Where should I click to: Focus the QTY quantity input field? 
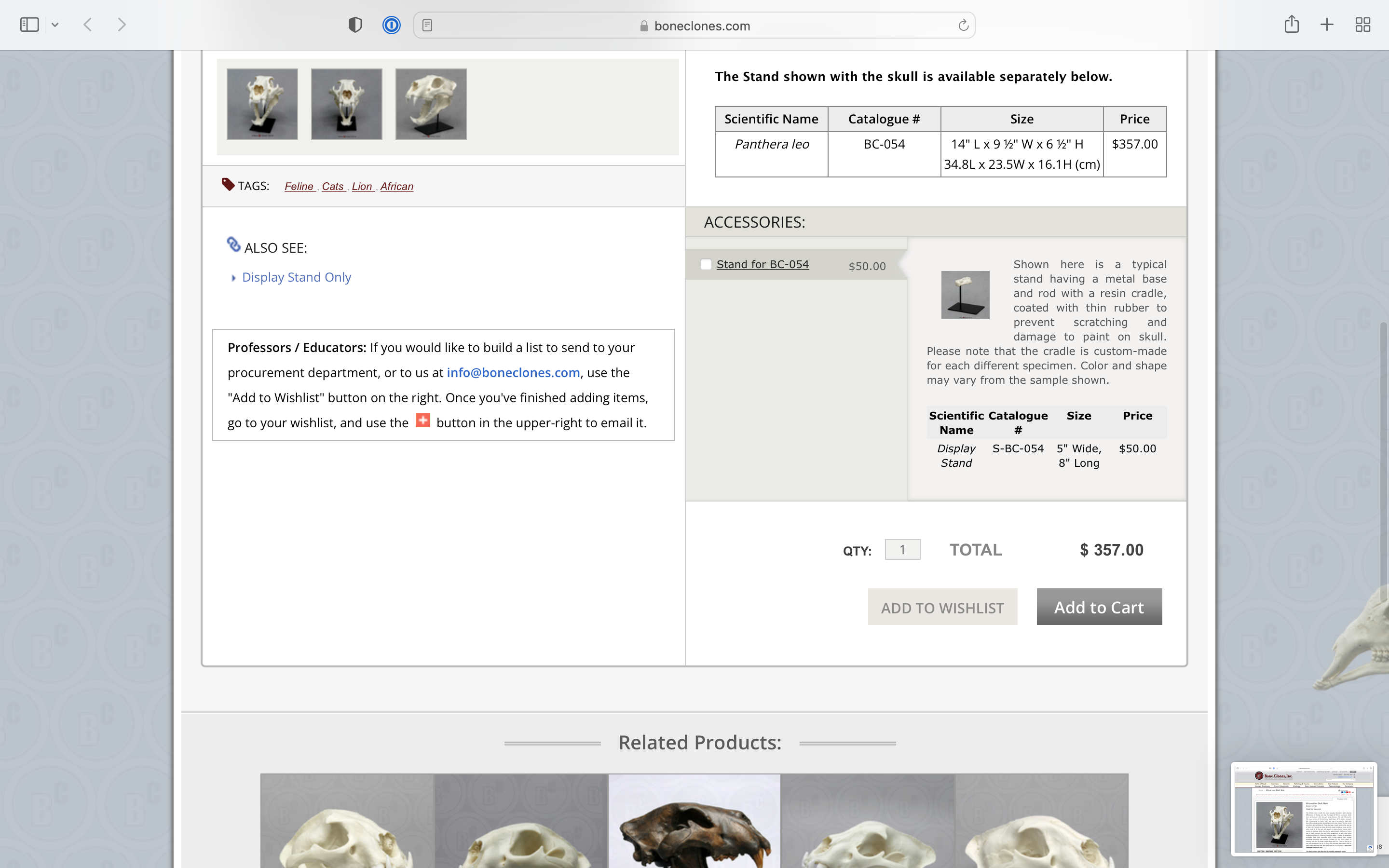coord(902,549)
